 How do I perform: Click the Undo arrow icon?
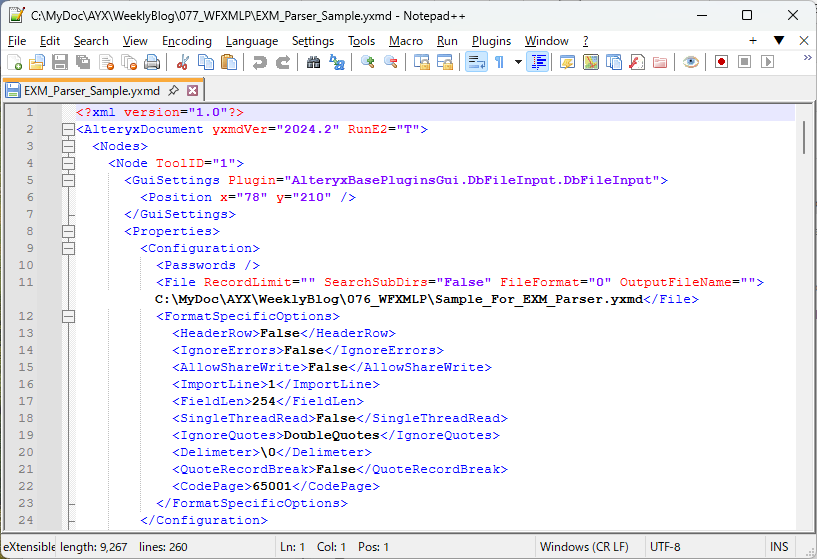(260, 62)
